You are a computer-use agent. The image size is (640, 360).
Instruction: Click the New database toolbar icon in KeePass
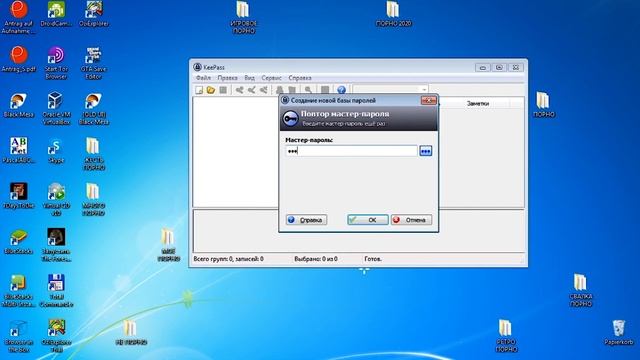(x=199, y=90)
